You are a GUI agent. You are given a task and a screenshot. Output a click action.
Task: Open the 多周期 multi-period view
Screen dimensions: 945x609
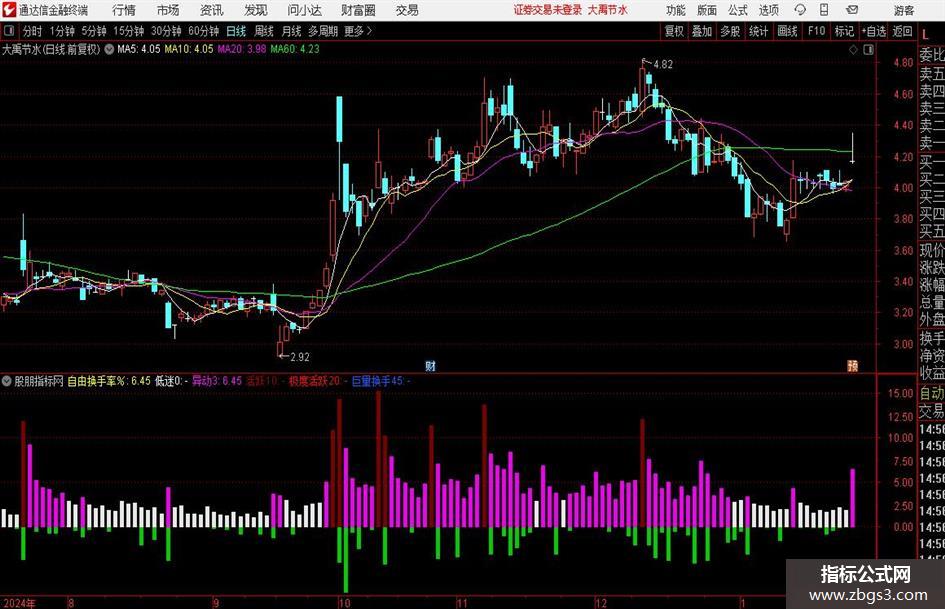click(322, 31)
